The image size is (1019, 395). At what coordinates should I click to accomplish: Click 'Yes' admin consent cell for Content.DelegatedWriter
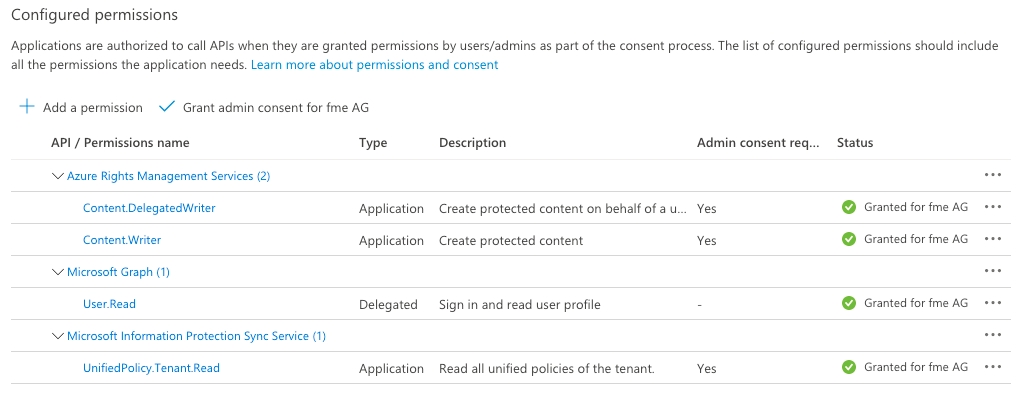pyautogui.click(x=706, y=209)
